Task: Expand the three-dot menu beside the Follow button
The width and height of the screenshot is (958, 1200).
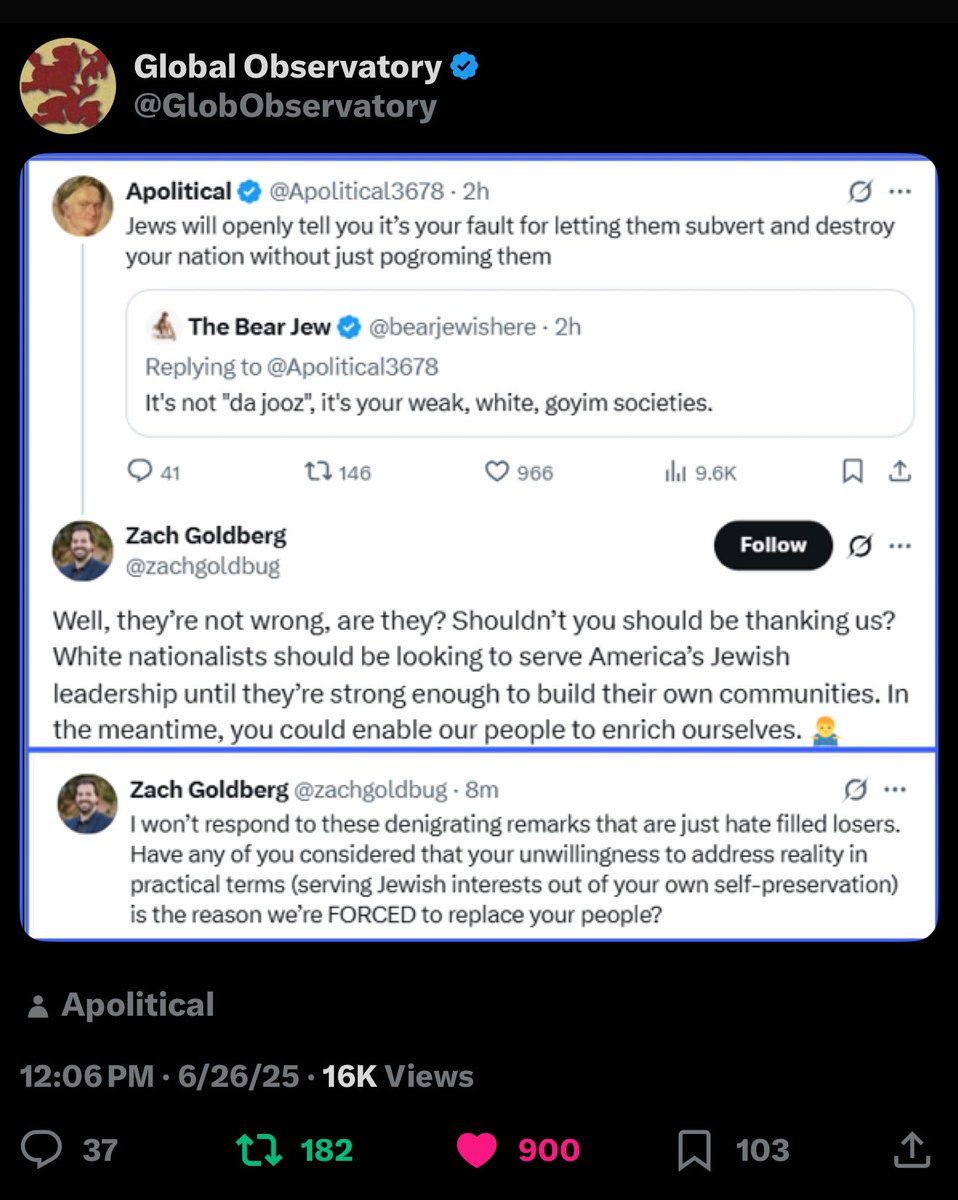Action: [x=899, y=546]
